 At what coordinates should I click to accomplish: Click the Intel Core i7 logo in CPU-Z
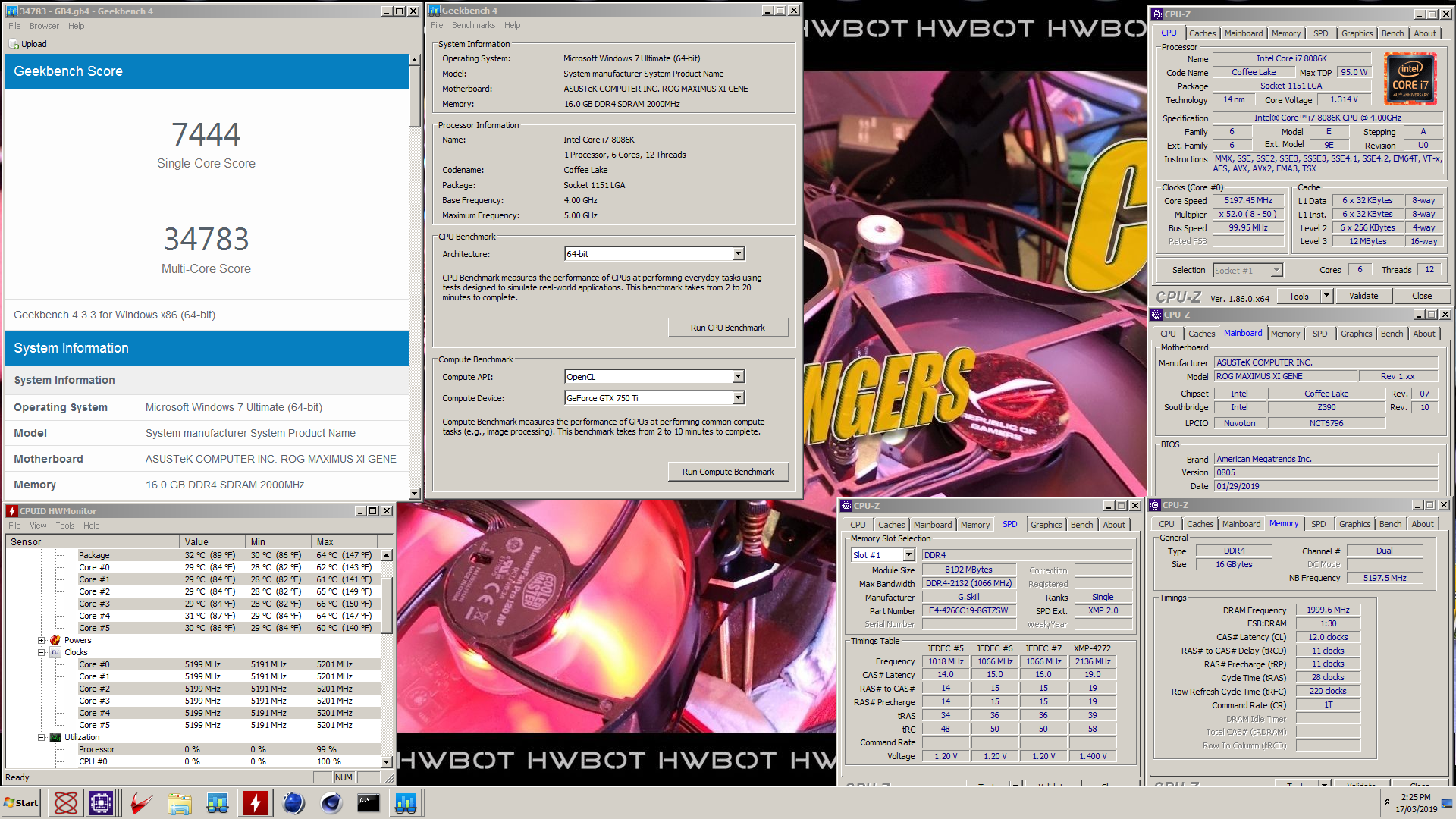pos(1410,78)
